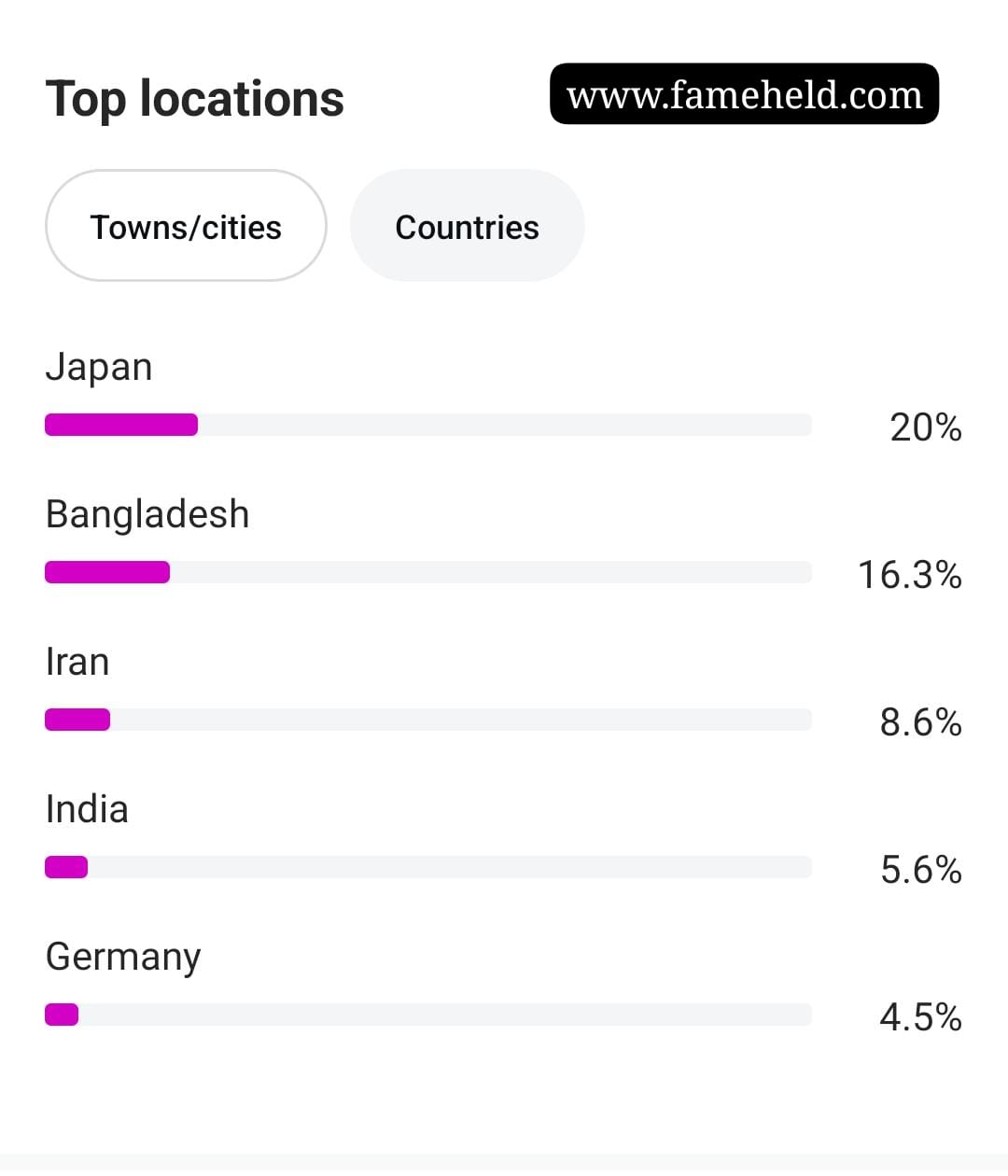The image size is (1008, 1176).
Task: Click the Japan country label
Action: point(99,367)
